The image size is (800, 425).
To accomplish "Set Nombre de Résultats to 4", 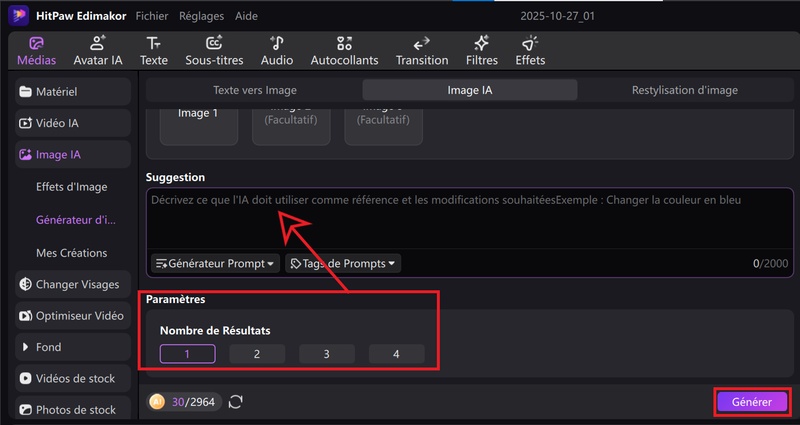I will pos(396,354).
